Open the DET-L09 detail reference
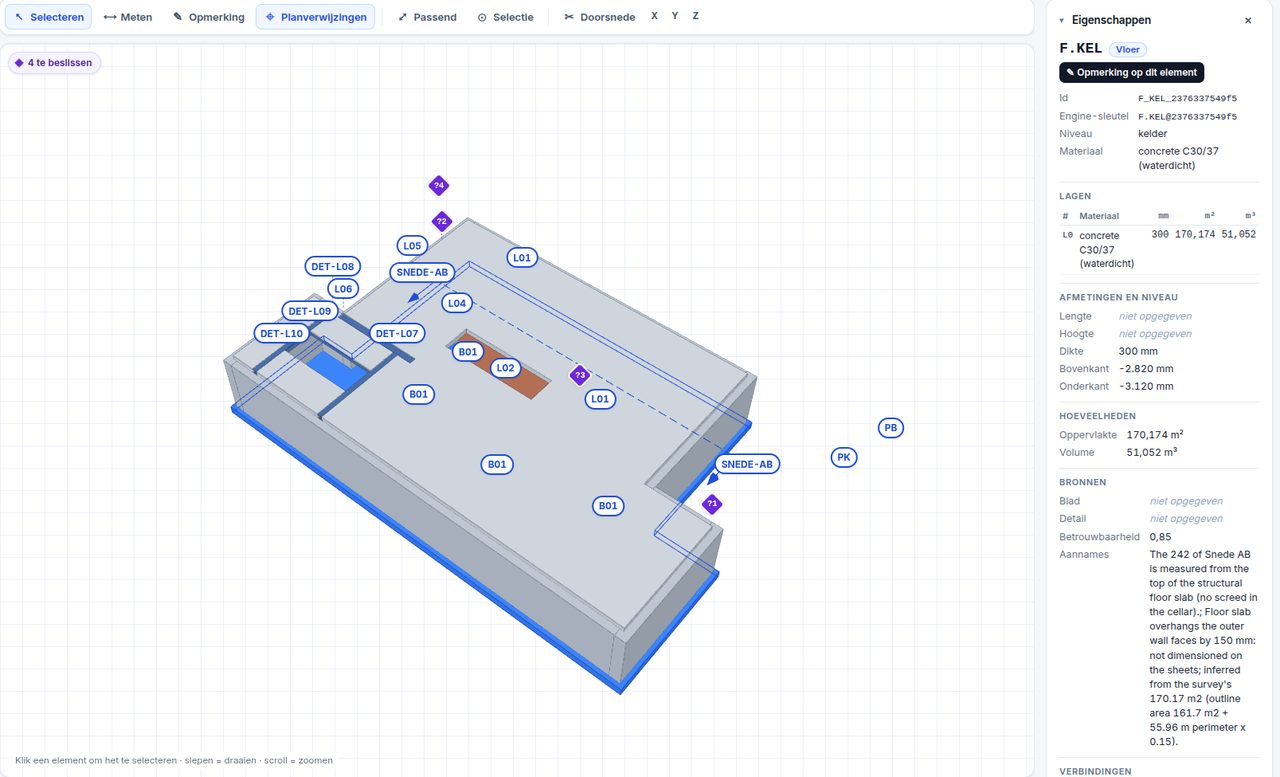1280x777 pixels. point(309,311)
